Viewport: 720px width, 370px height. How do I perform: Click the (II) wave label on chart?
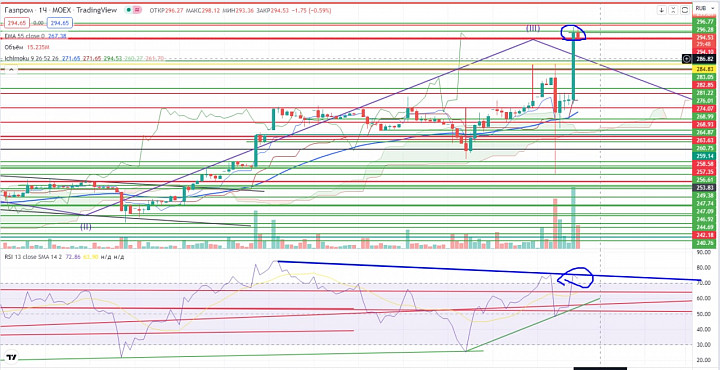tap(85, 226)
